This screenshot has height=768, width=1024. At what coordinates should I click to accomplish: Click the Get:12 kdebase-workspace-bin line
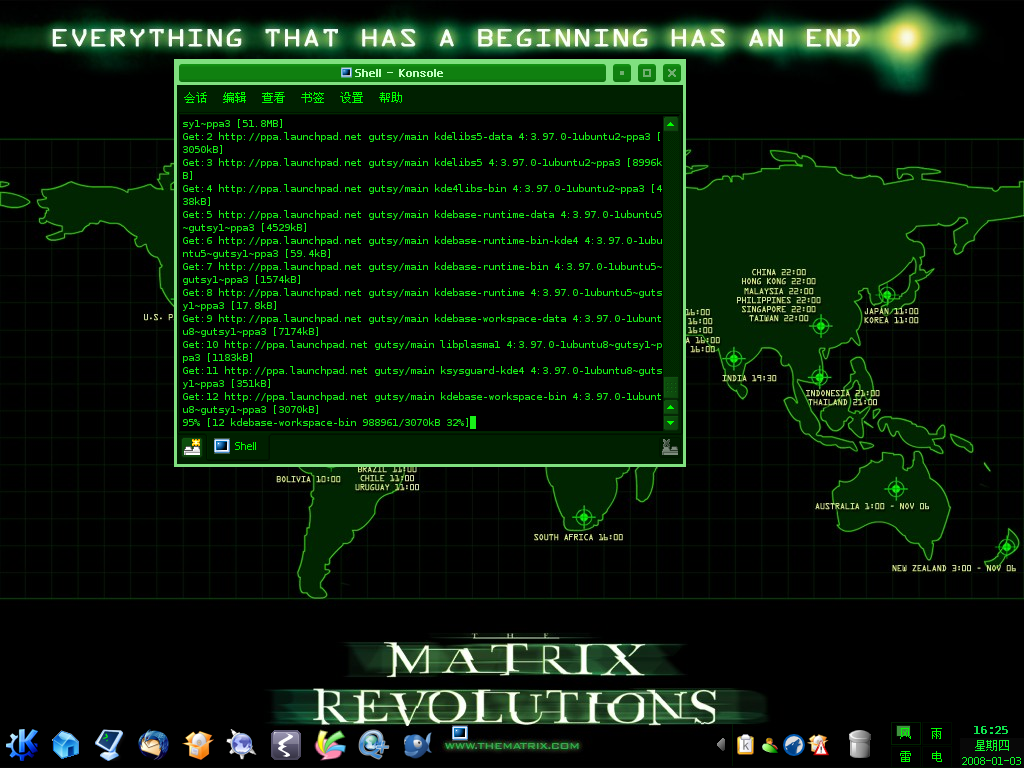(422, 404)
